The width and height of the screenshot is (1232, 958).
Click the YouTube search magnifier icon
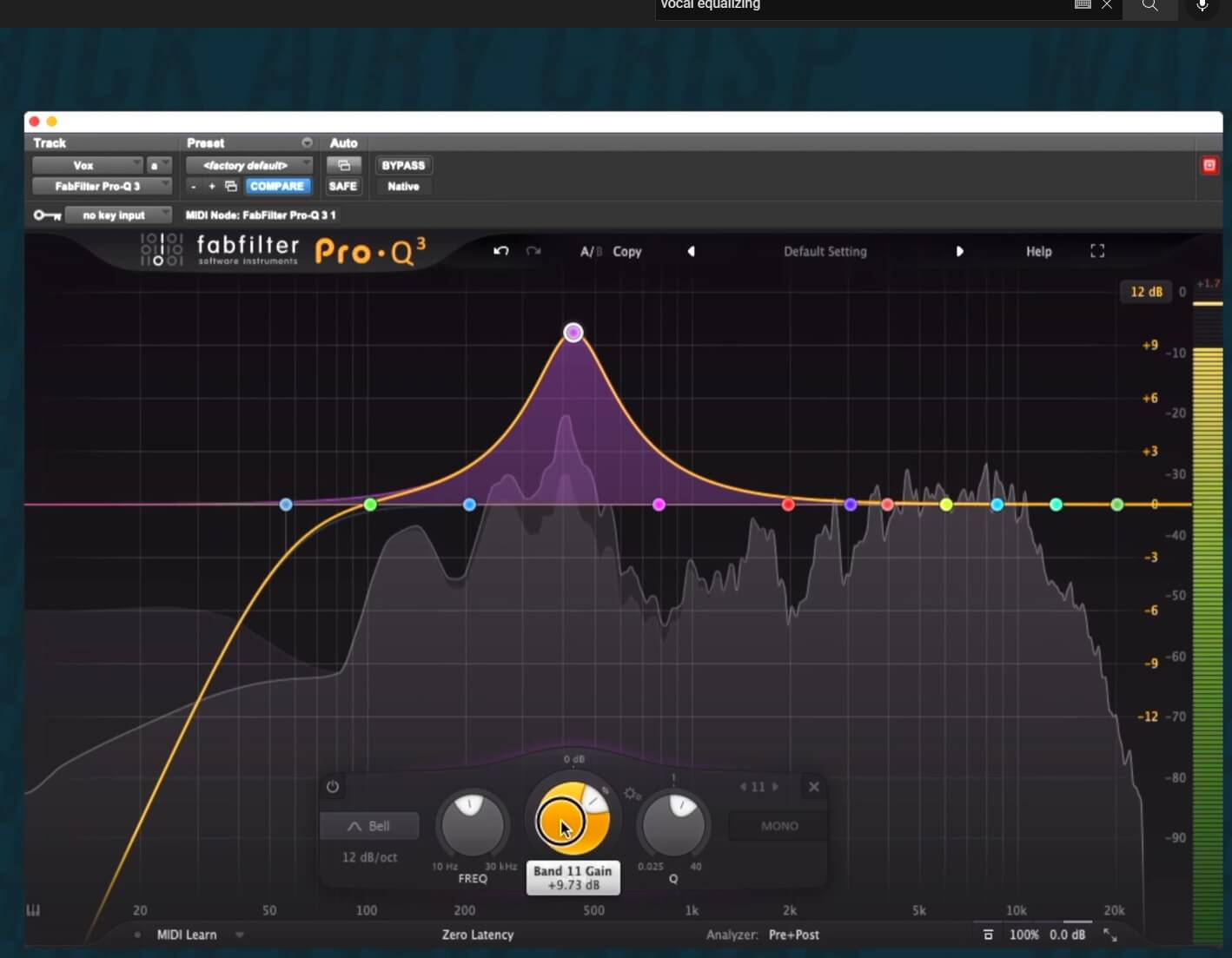[x=1149, y=5]
